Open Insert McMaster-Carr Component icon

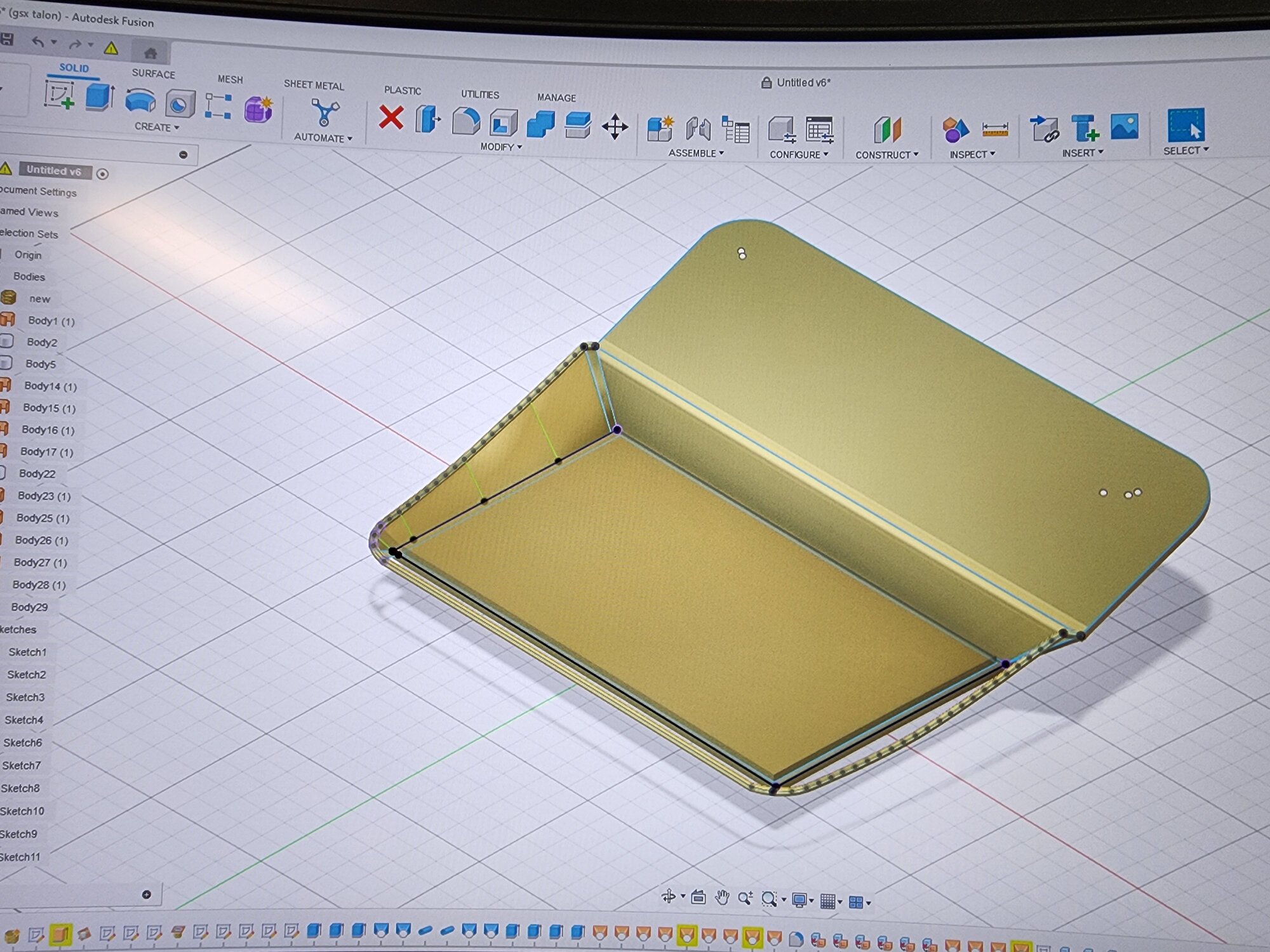pyautogui.click(x=1085, y=128)
